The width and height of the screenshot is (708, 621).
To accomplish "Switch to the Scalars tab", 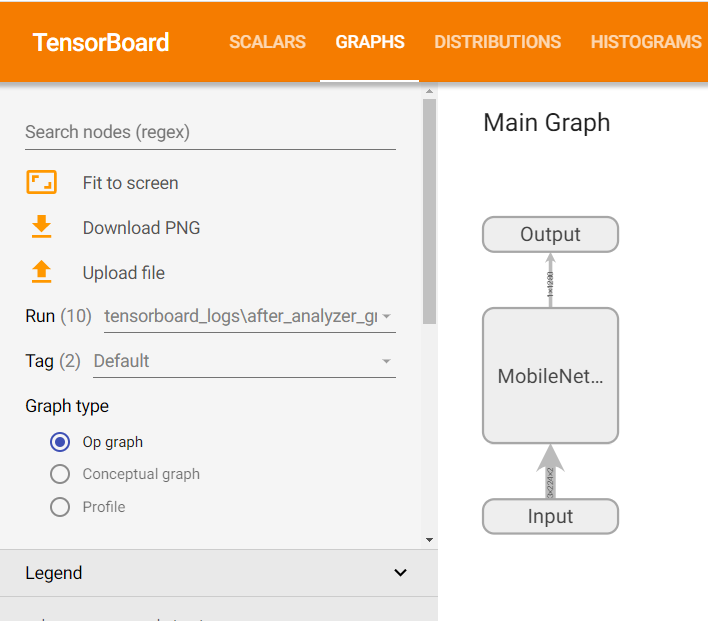I will [267, 42].
